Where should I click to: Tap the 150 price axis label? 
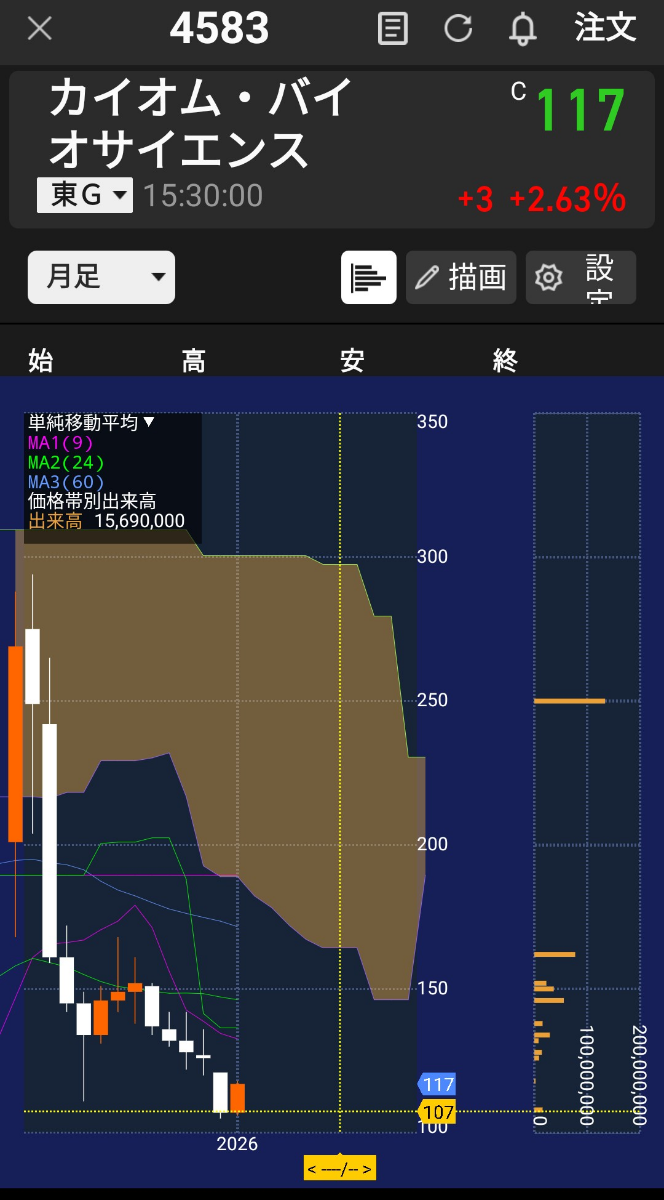click(x=432, y=989)
